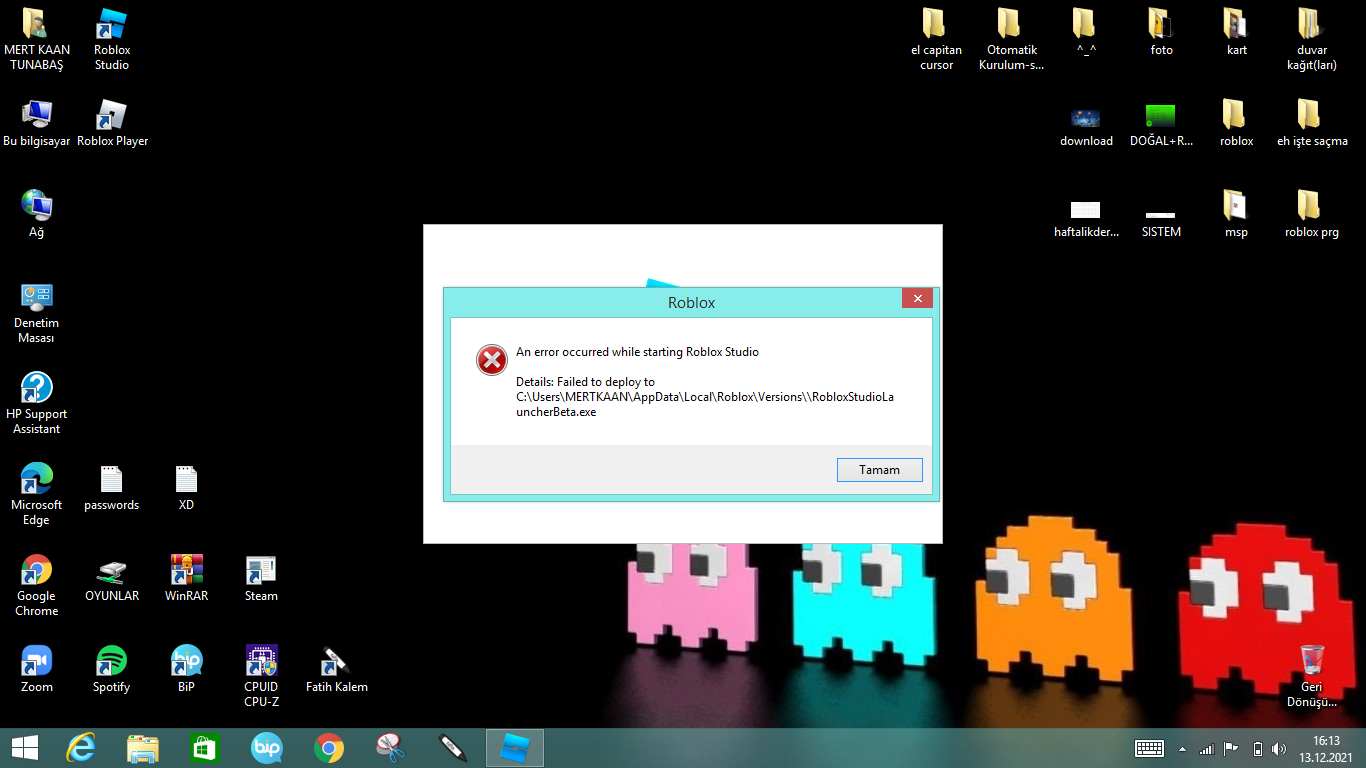Open the Windows Start button
1366x768 pixels.
[24, 748]
